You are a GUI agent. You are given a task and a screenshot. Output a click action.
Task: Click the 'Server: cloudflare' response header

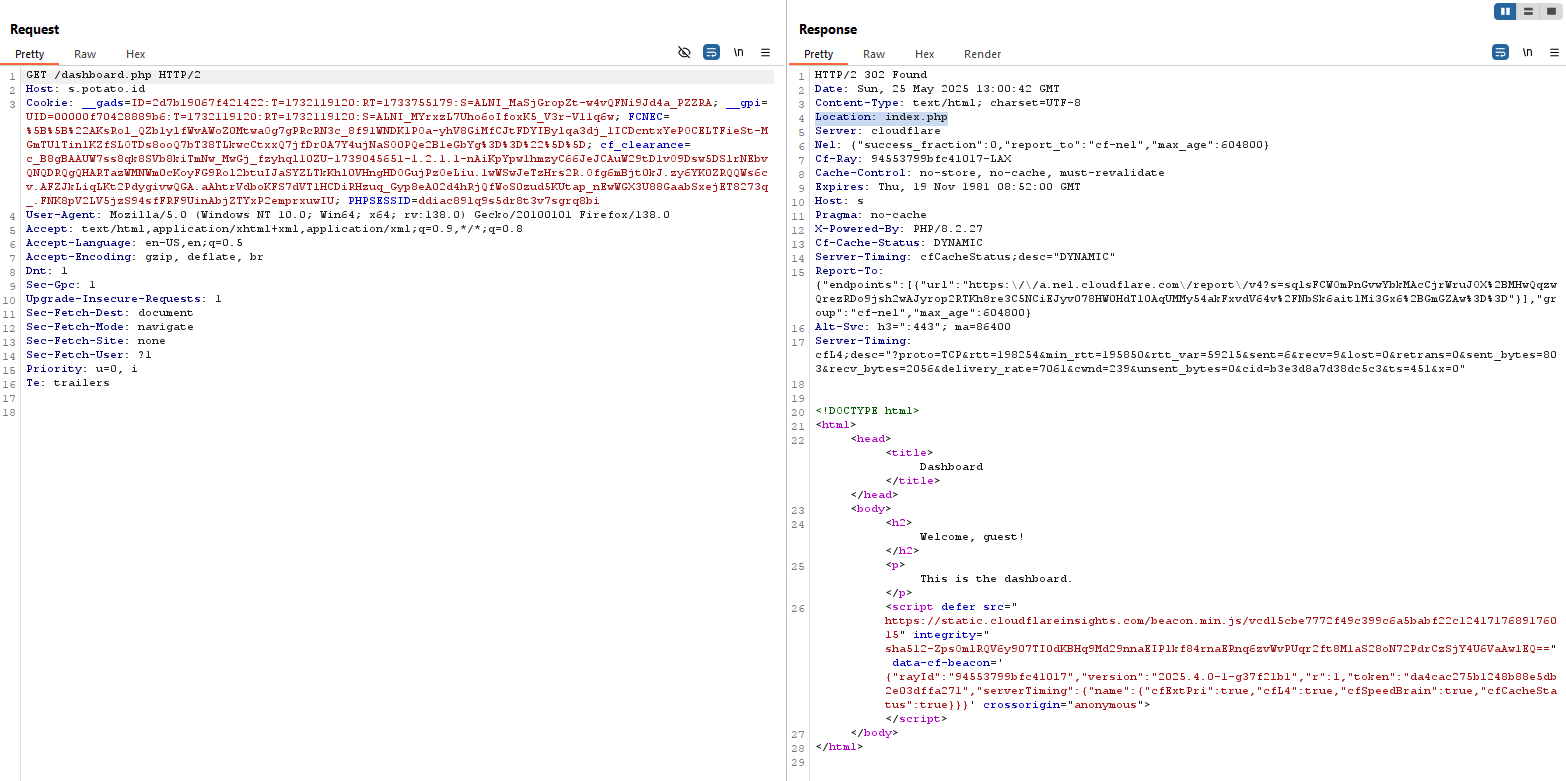(878, 131)
